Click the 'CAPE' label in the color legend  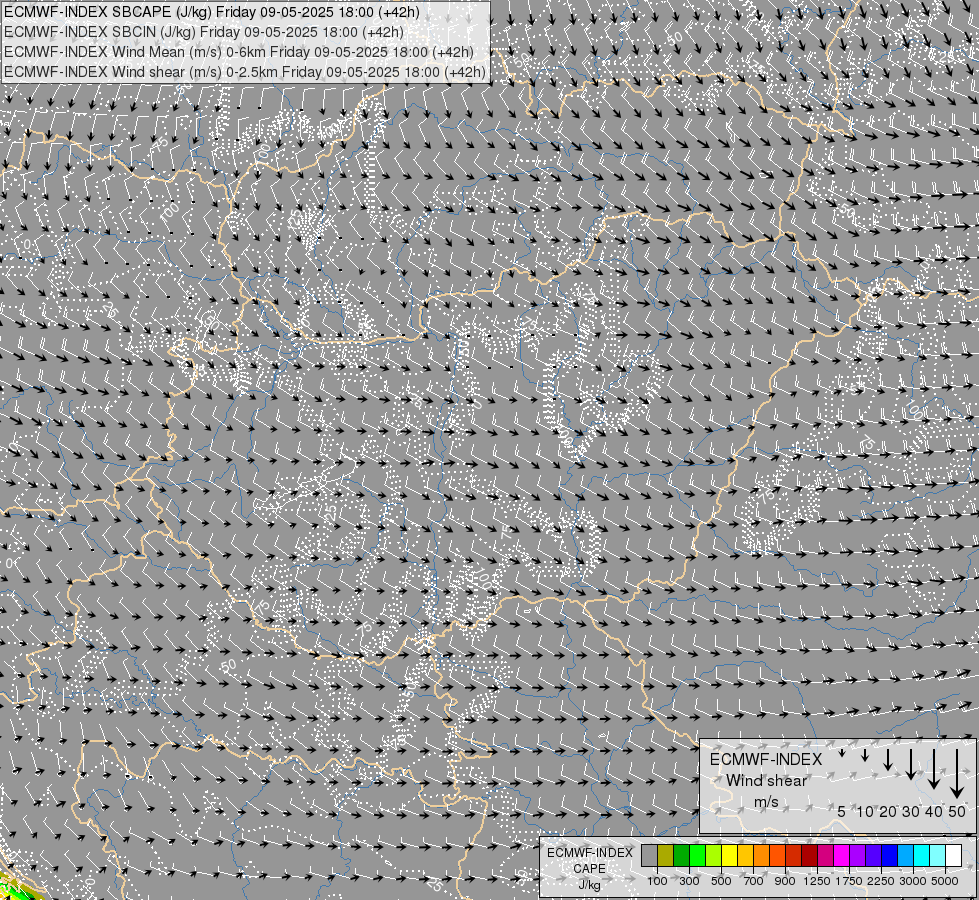point(589,869)
